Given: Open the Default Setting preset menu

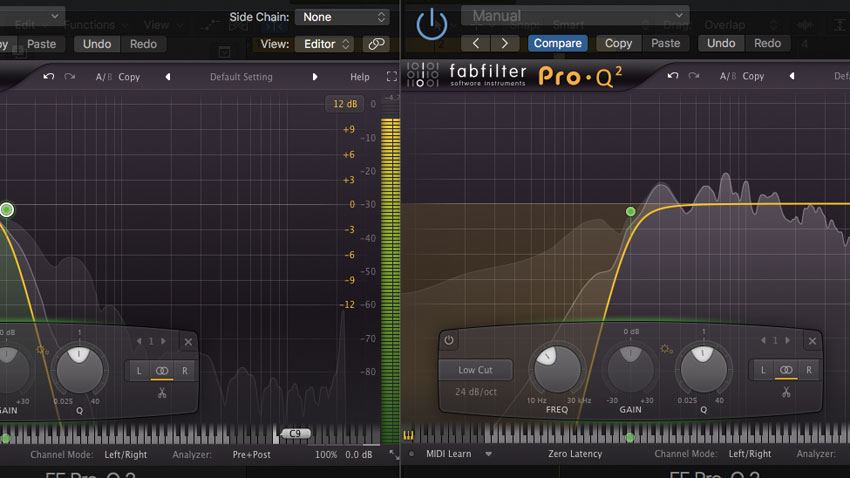Looking at the screenshot, I should (x=241, y=77).
